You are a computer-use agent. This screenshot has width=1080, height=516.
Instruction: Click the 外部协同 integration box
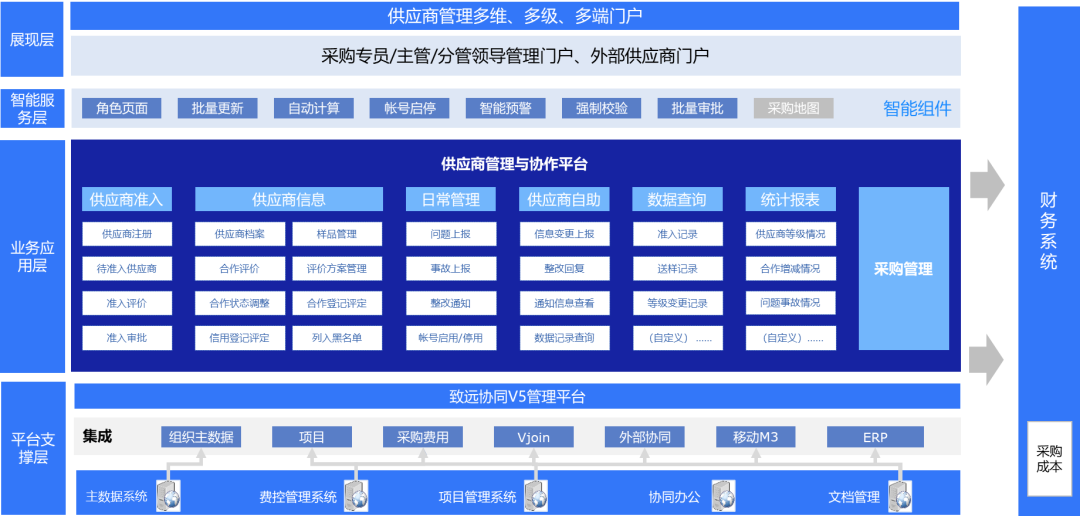coord(645,437)
